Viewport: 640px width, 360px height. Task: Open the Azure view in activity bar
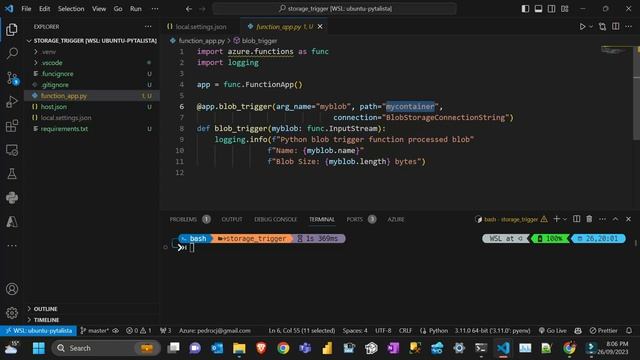(12, 222)
